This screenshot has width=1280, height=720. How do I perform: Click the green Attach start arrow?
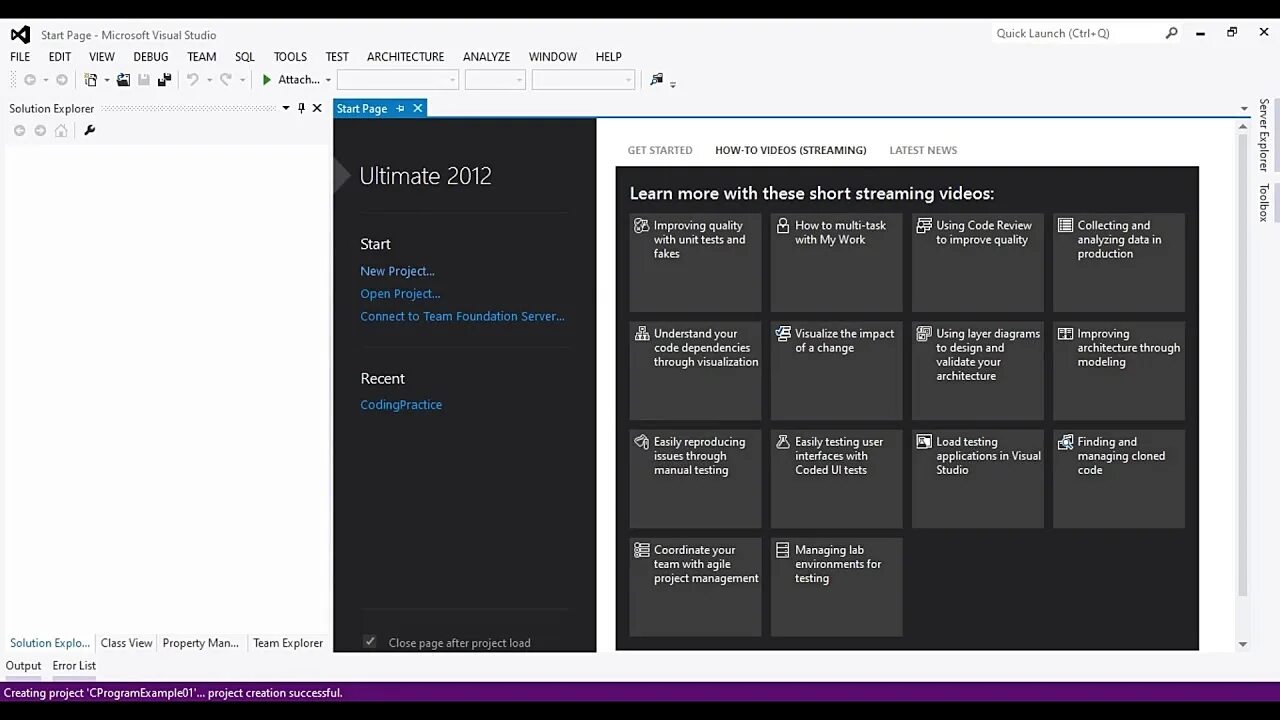[267, 80]
